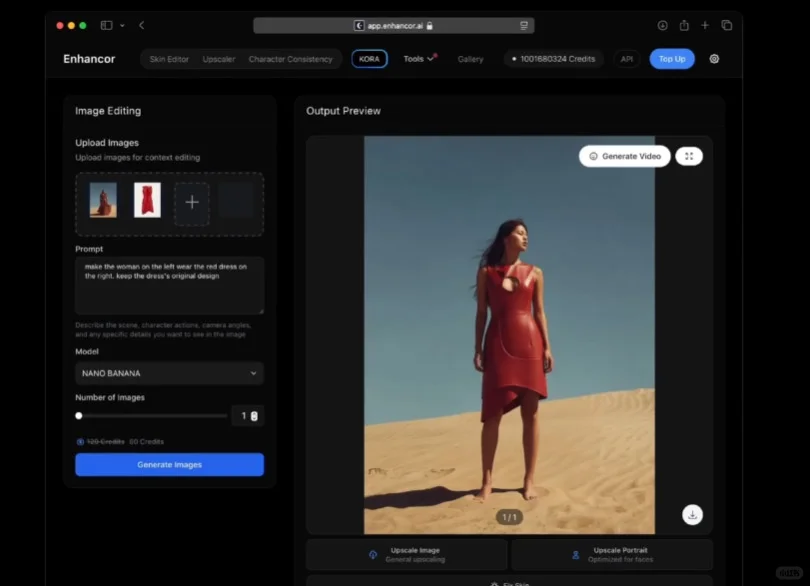810x586 pixels.
Task: Select the KORA tab
Action: pos(369,59)
